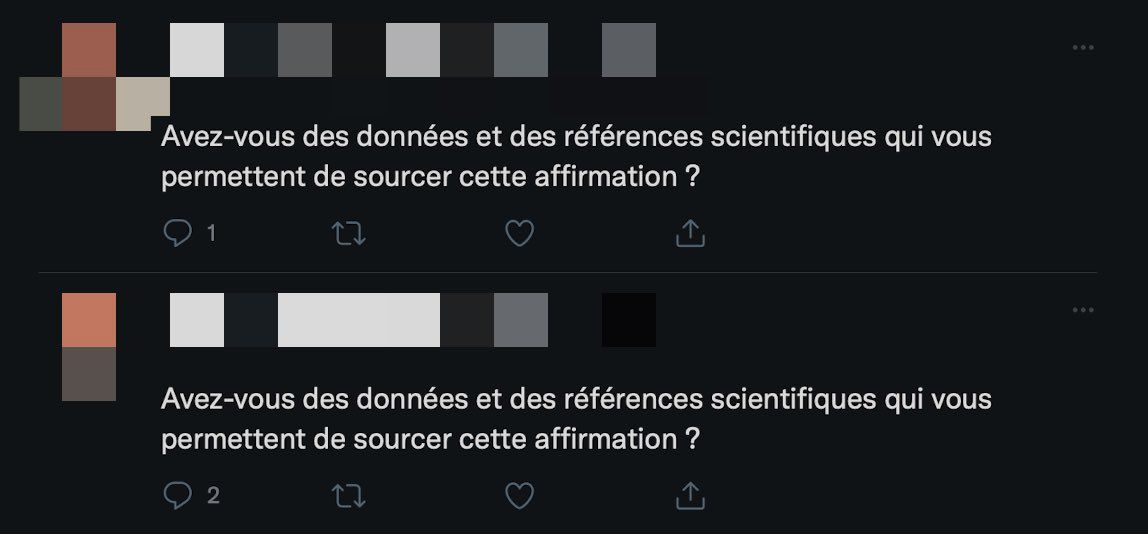This screenshot has width=1148, height=534.
Task: Open the second tweet author's profile picture
Action: [89, 346]
